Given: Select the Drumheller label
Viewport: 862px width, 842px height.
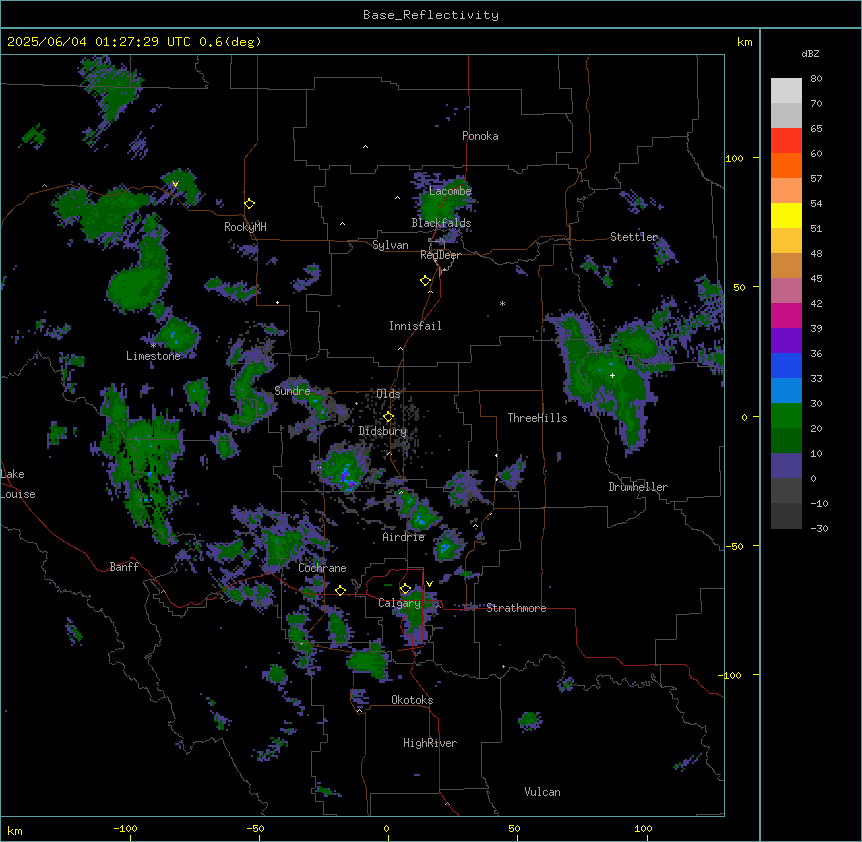Looking at the screenshot, I should tap(638, 487).
